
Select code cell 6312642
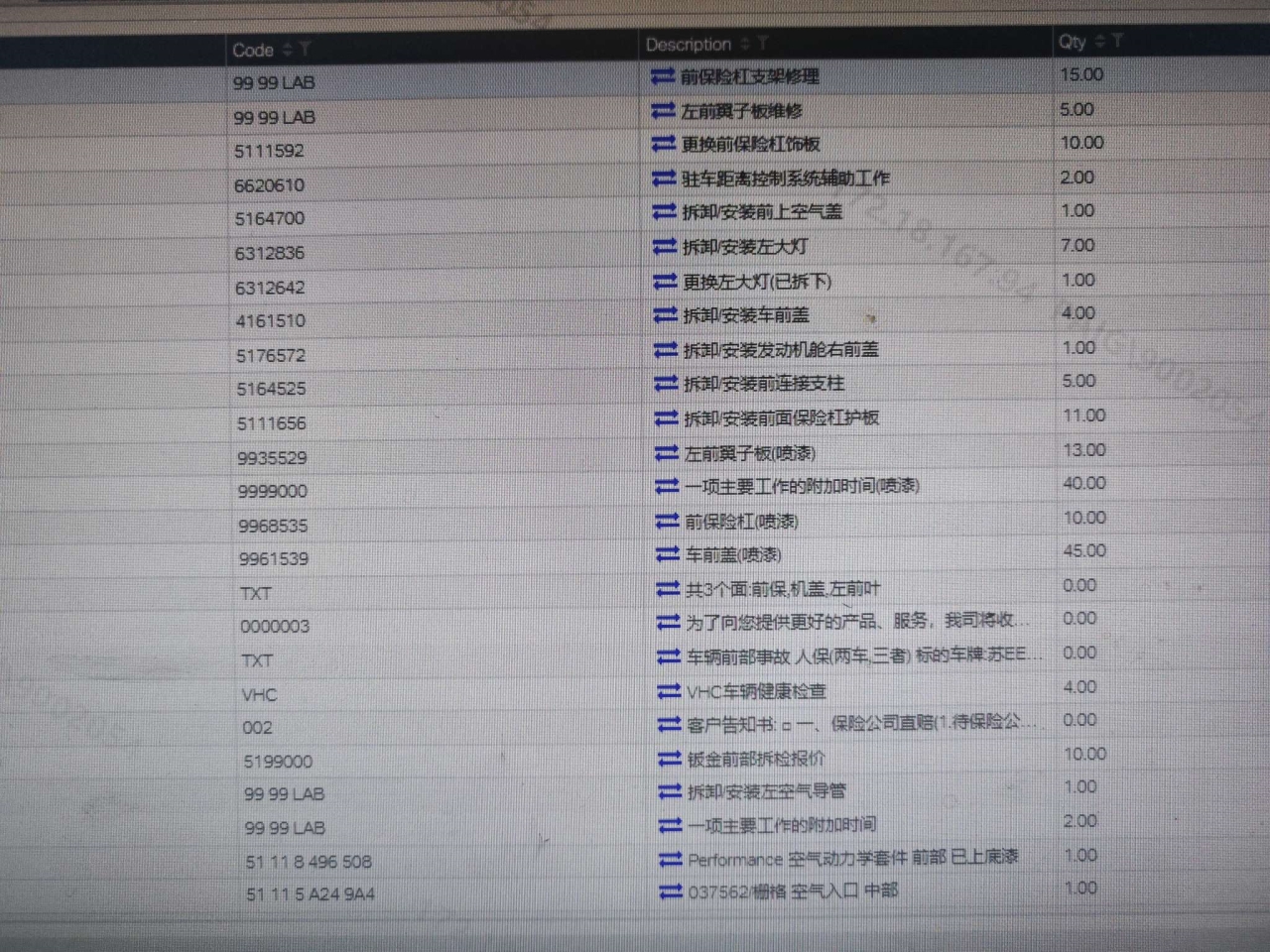coord(270,289)
